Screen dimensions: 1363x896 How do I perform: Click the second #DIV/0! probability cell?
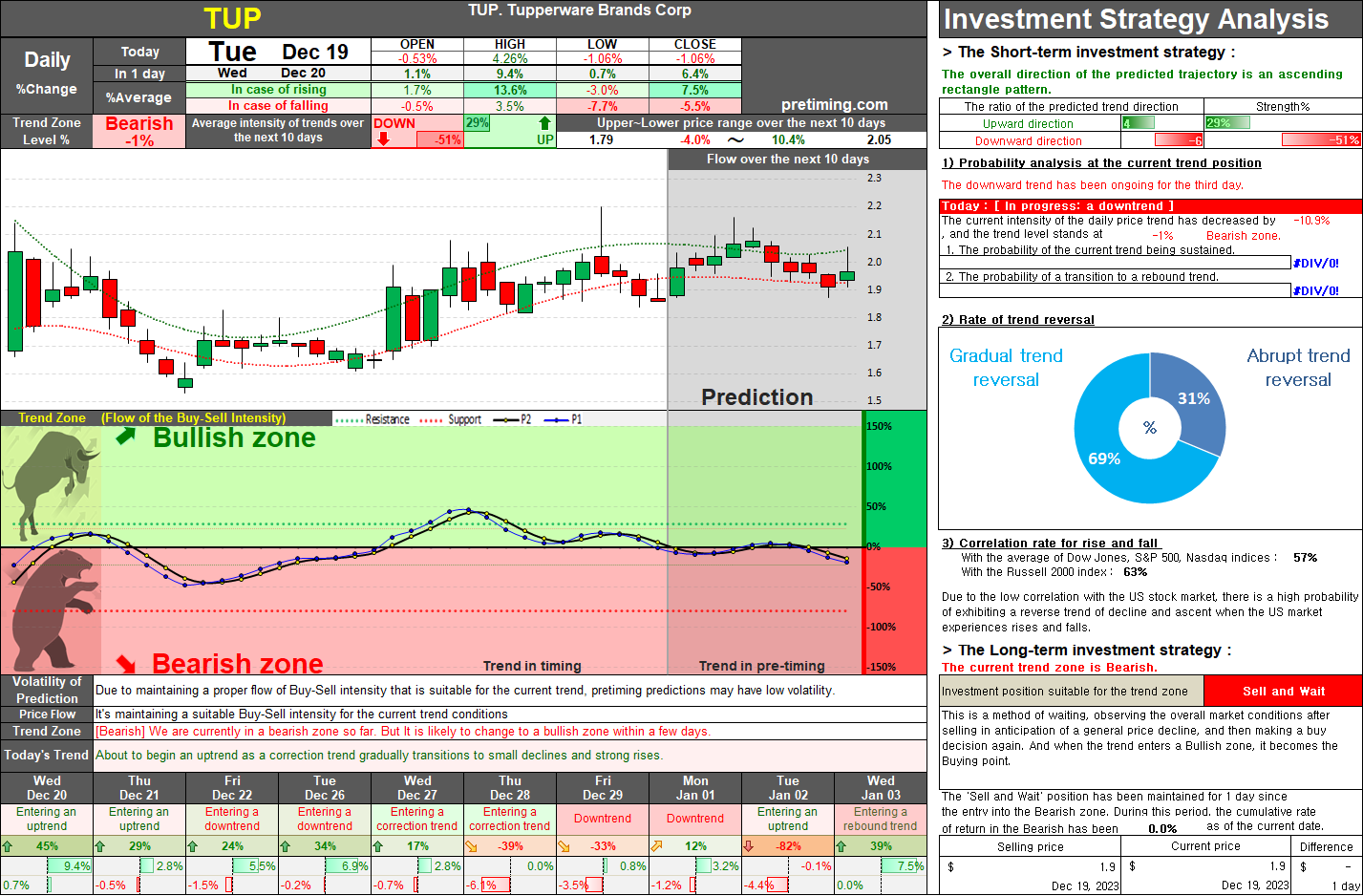(1316, 290)
